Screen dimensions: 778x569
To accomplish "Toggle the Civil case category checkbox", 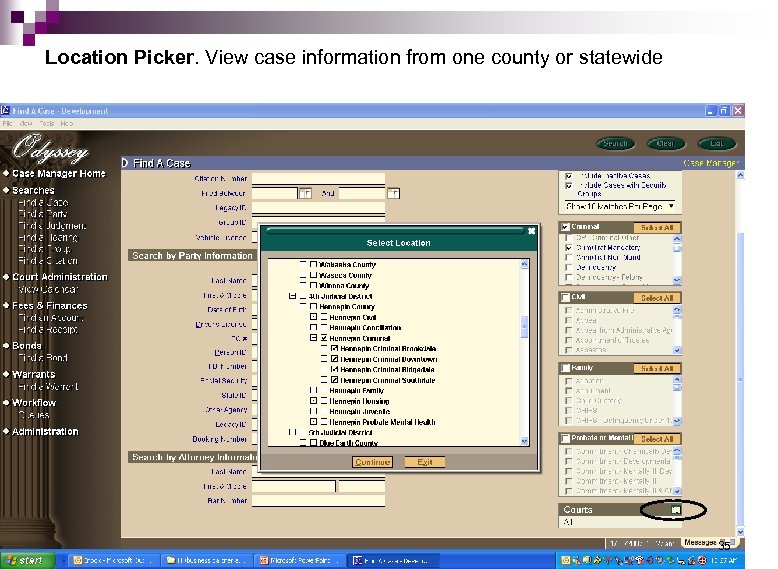I will (565, 297).
